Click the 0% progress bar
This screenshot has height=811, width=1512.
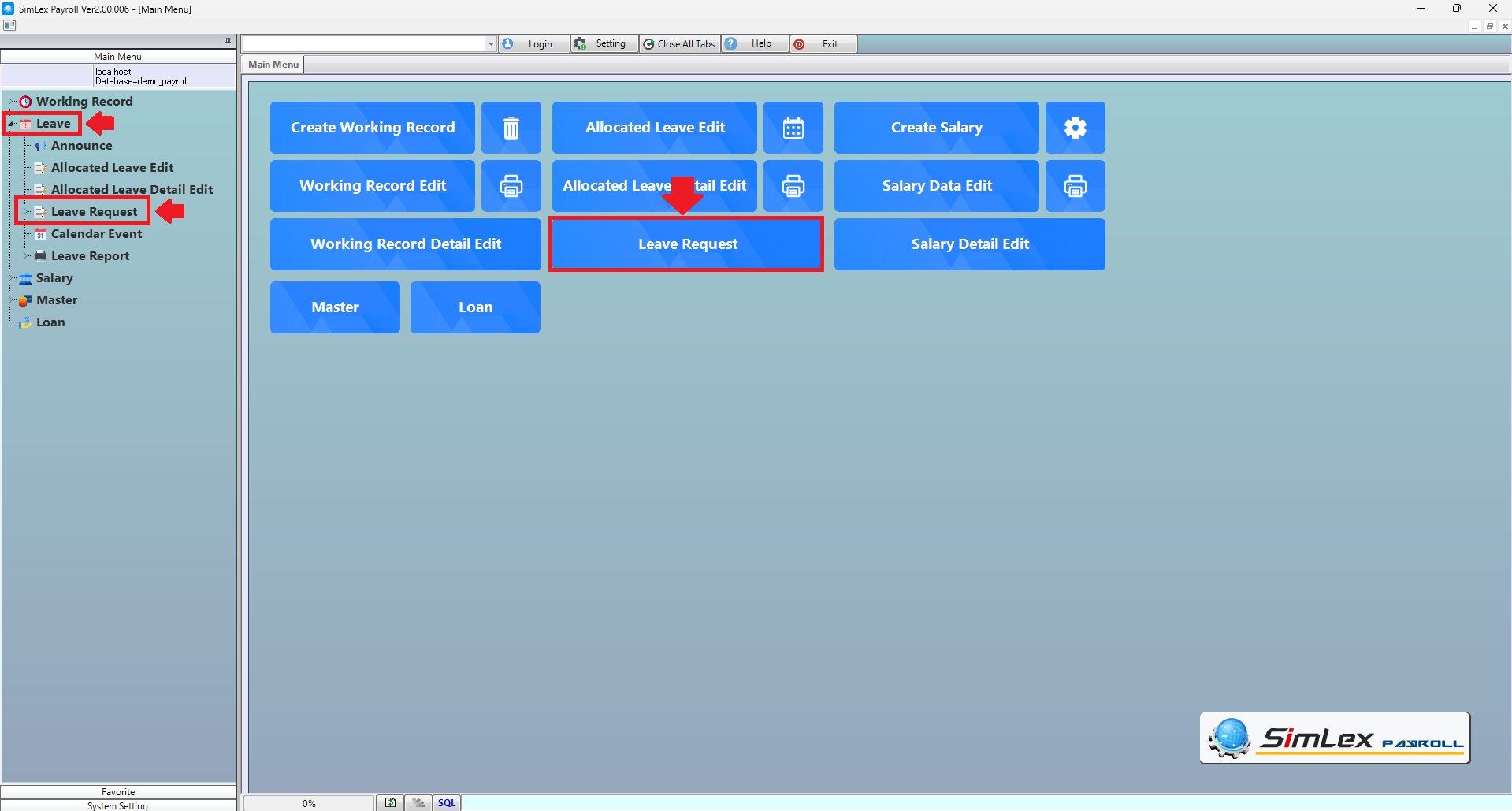[309, 803]
